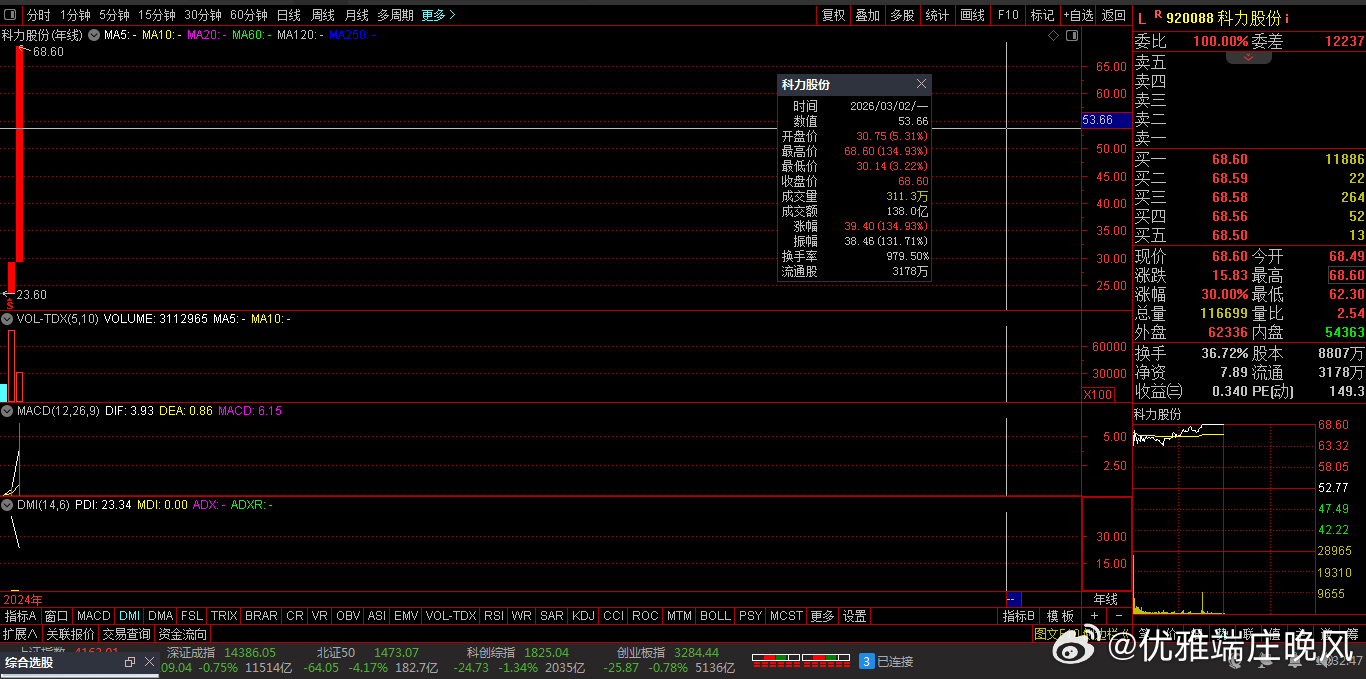Click the 复权 button
Viewport: 1366px width, 679px height.
click(x=833, y=15)
